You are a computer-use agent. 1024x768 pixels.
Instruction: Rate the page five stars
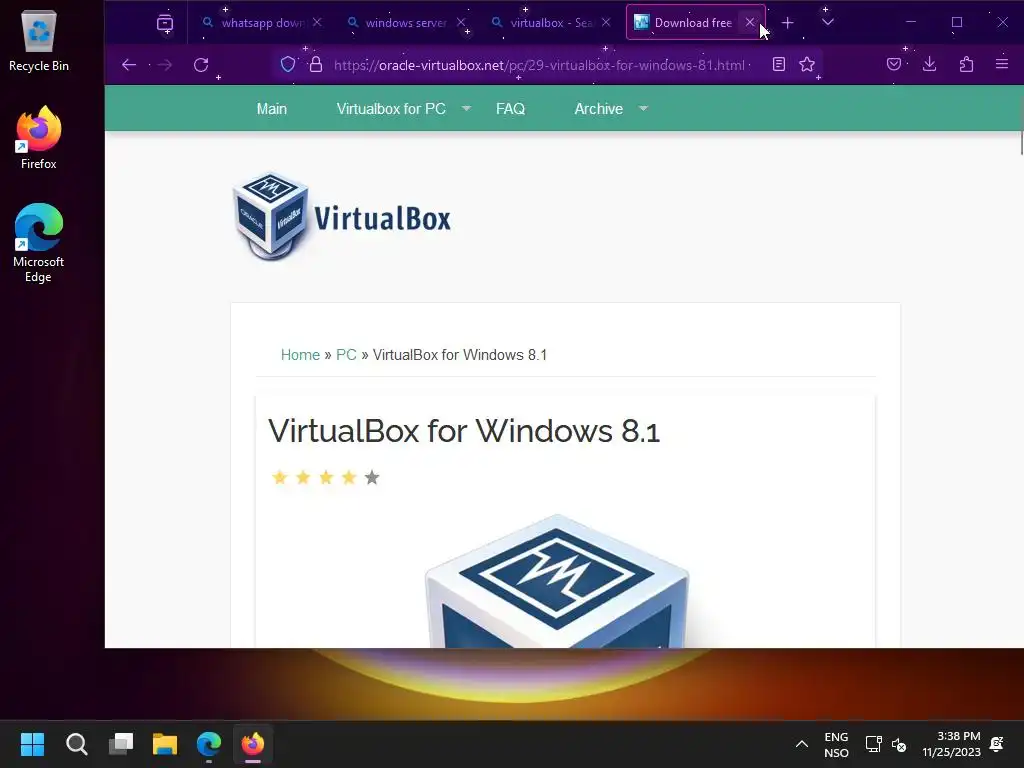click(x=372, y=477)
